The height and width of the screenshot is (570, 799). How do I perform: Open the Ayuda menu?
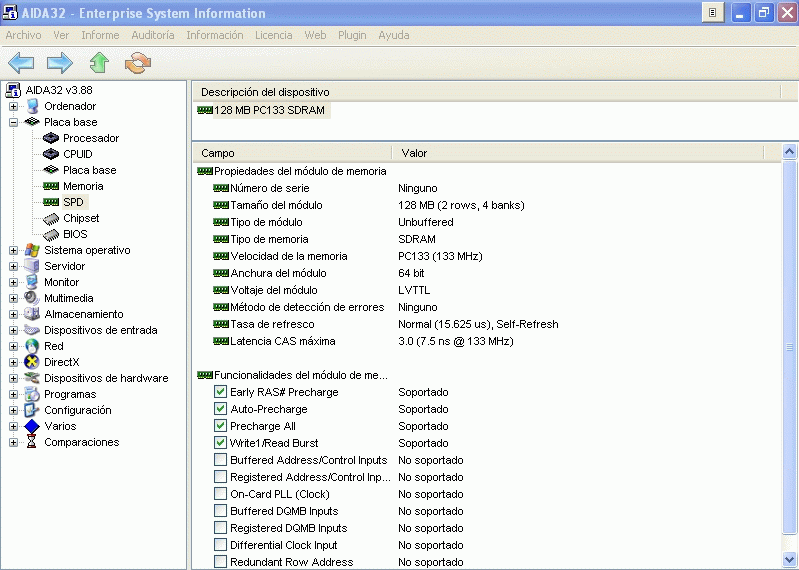(x=394, y=35)
